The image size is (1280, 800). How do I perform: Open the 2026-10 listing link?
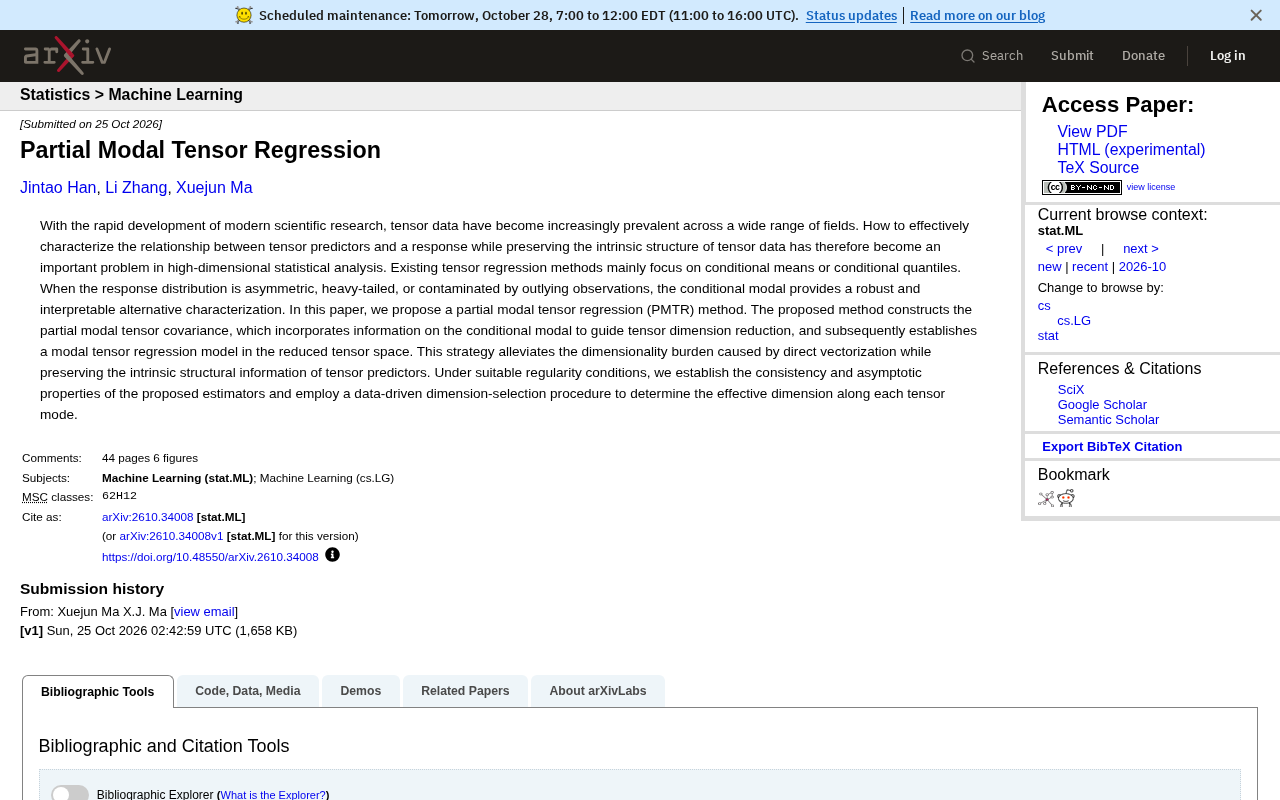pyautogui.click(x=1142, y=267)
